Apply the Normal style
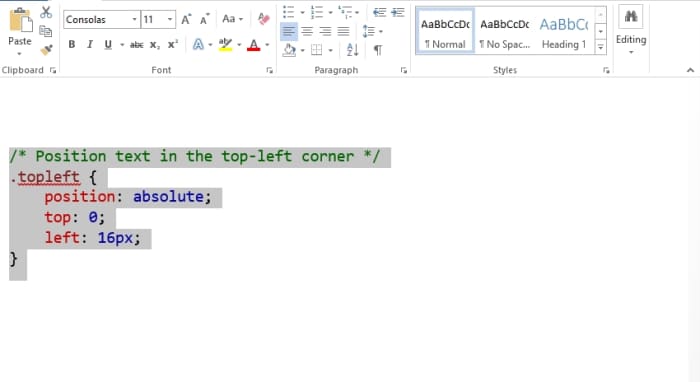 coord(445,31)
